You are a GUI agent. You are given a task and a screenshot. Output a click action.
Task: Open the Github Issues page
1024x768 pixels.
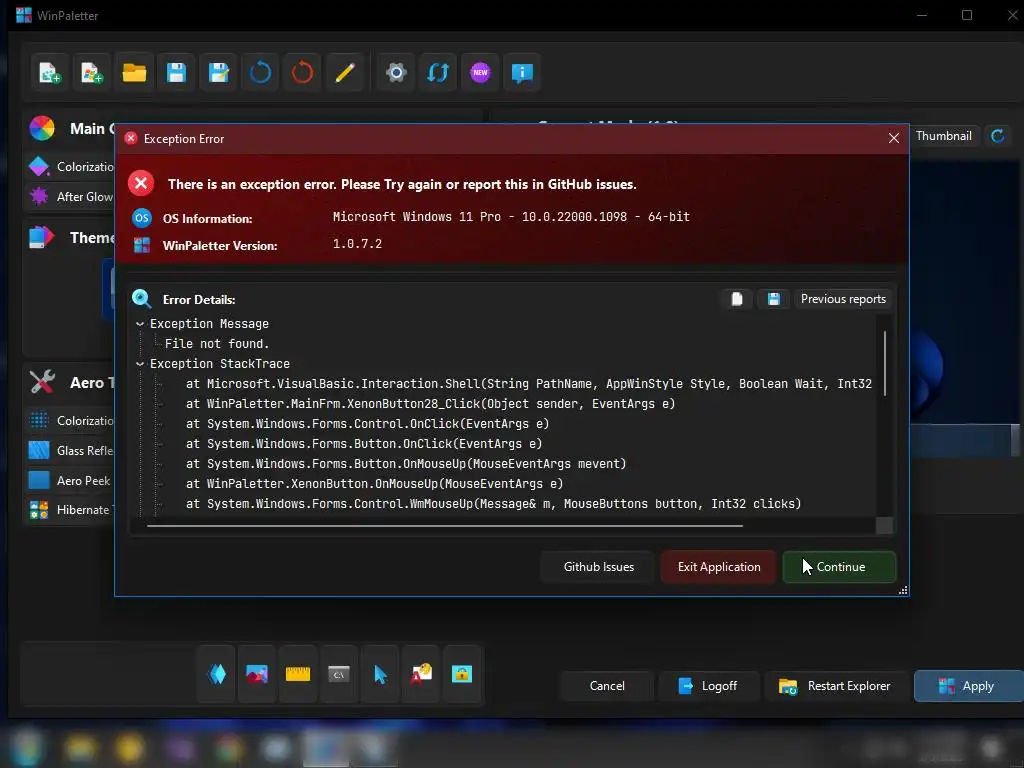pyautogui.click(x=598, y=567)
